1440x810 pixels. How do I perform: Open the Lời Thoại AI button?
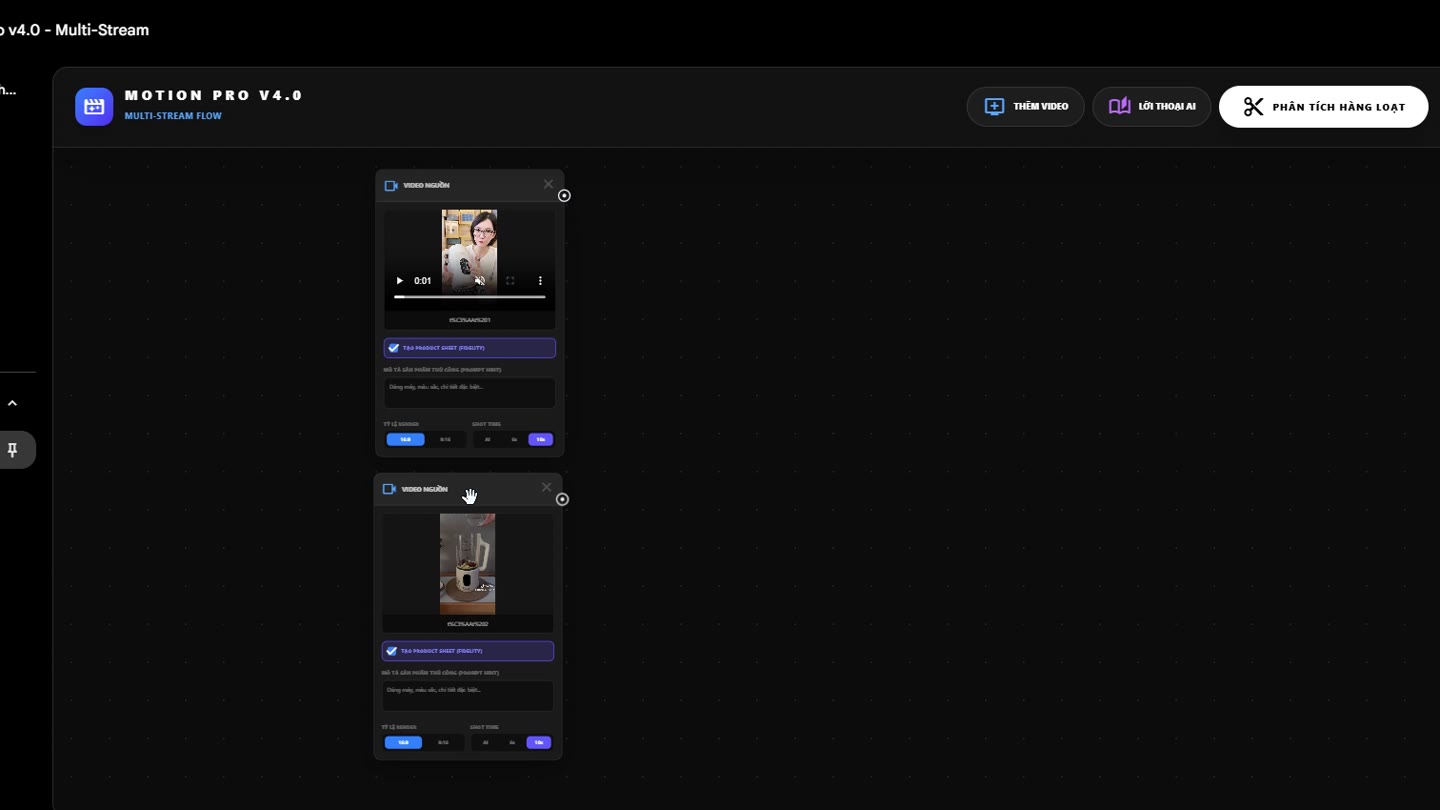pos(1151,106)
